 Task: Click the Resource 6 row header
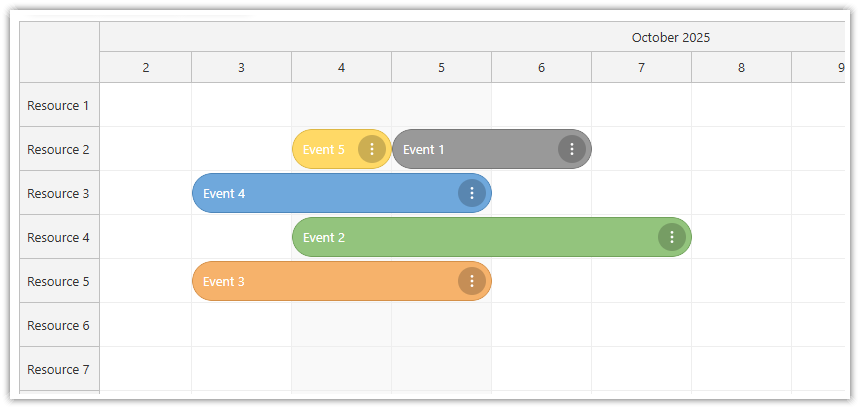58,325
